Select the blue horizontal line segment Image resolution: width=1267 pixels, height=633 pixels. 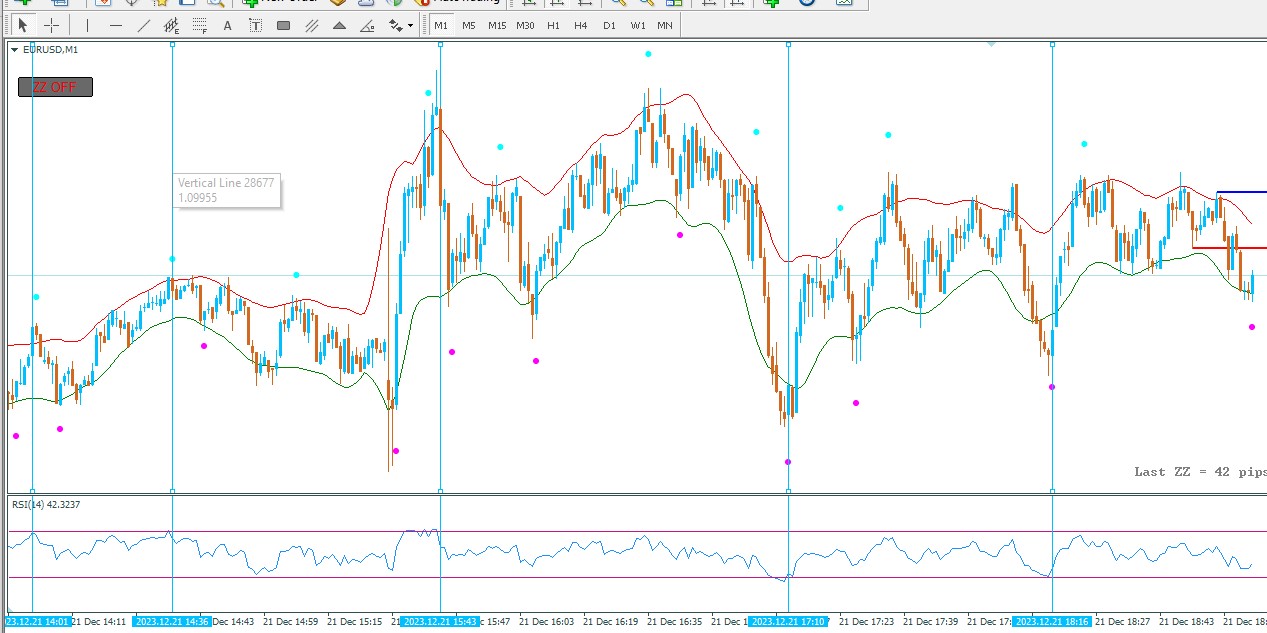pos(1241,192)
